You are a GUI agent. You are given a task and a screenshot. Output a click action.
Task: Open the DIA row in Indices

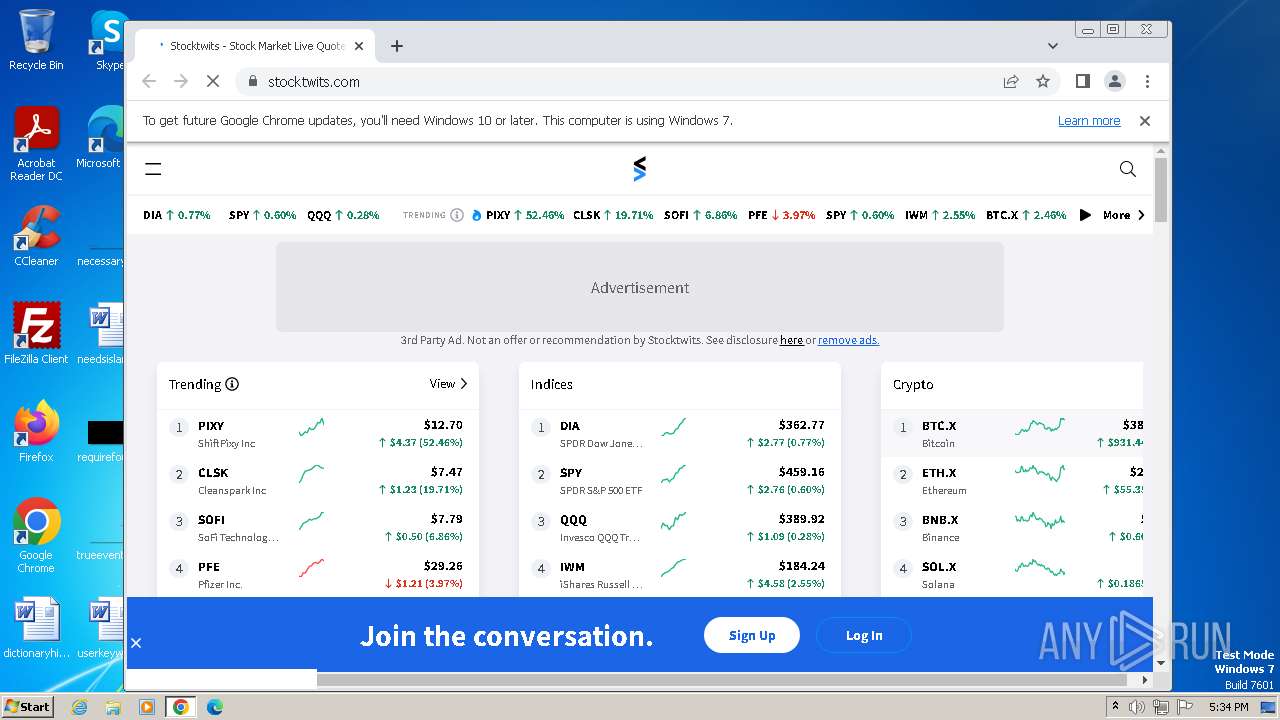680,433
